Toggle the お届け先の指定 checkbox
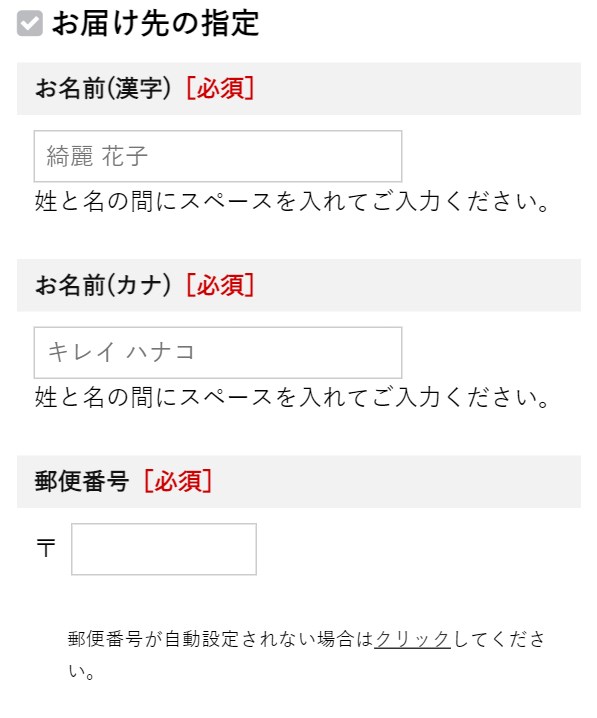 coord(30,23)
